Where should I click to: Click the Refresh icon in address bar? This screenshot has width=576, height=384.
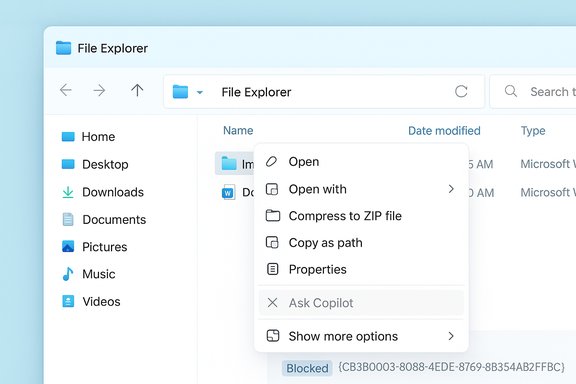point(461,91)
